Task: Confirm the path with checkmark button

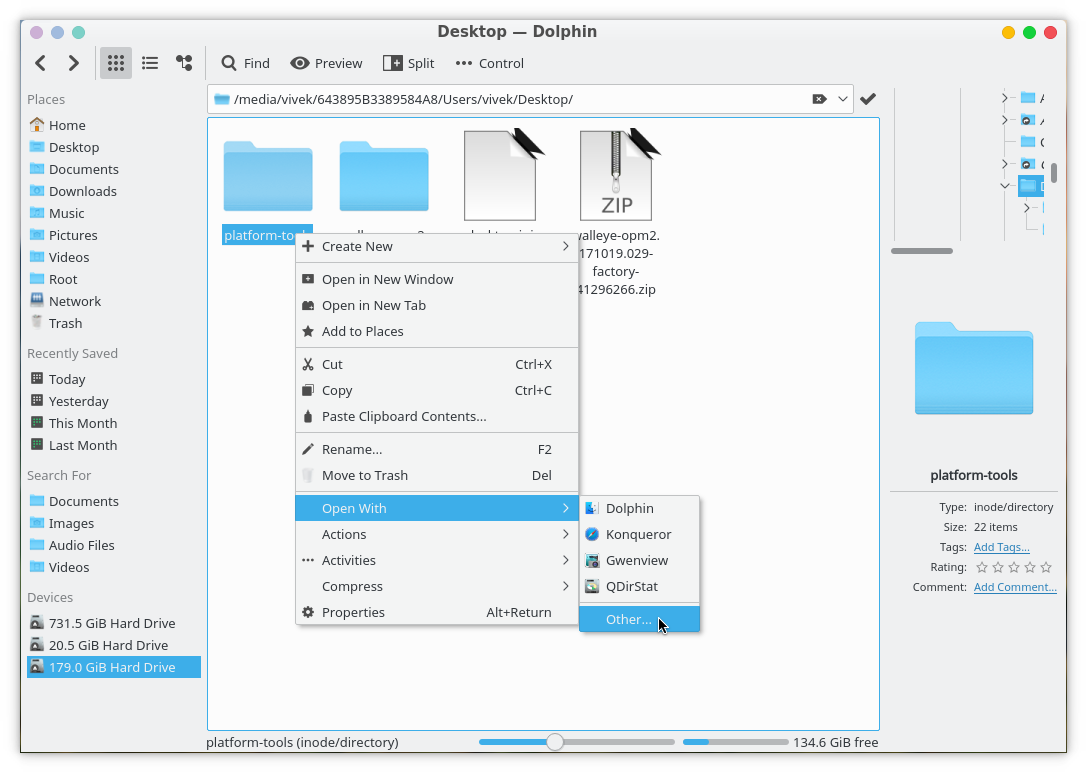Action: 867,99
